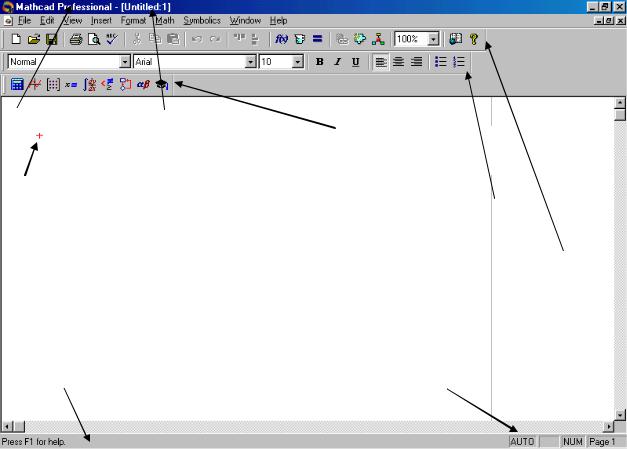Run the spelling check icon
This screenshot has width=627, height=450.
point(112,39)
